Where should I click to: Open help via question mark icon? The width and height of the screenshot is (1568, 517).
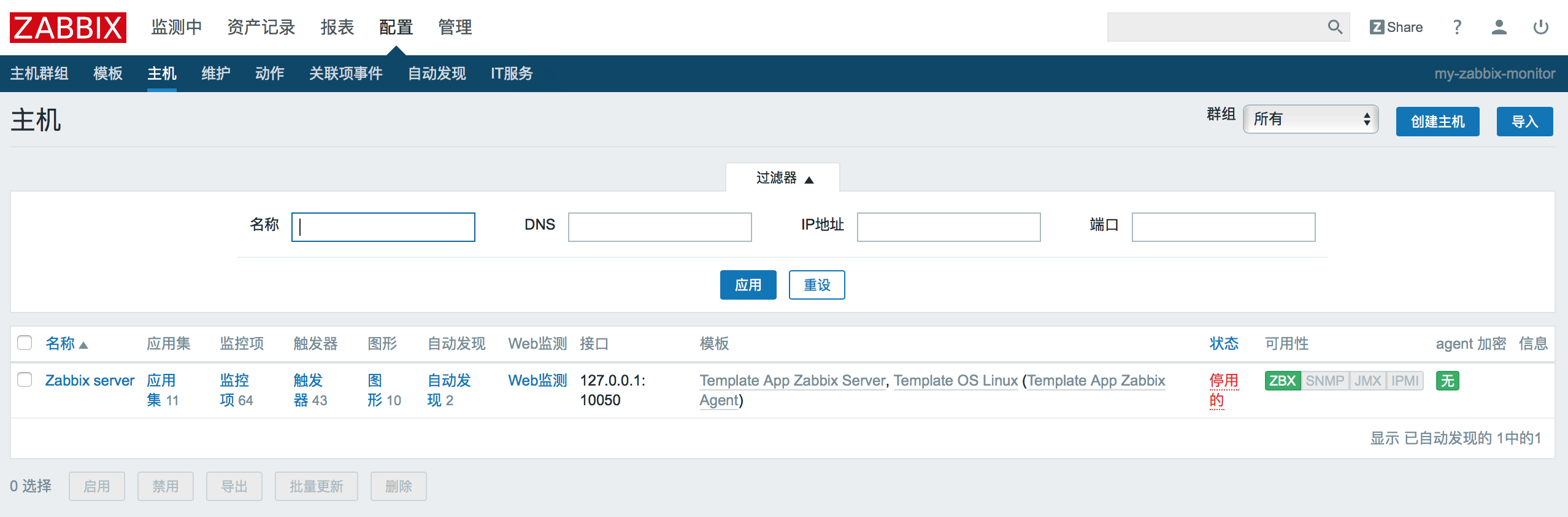point(1458,27)
